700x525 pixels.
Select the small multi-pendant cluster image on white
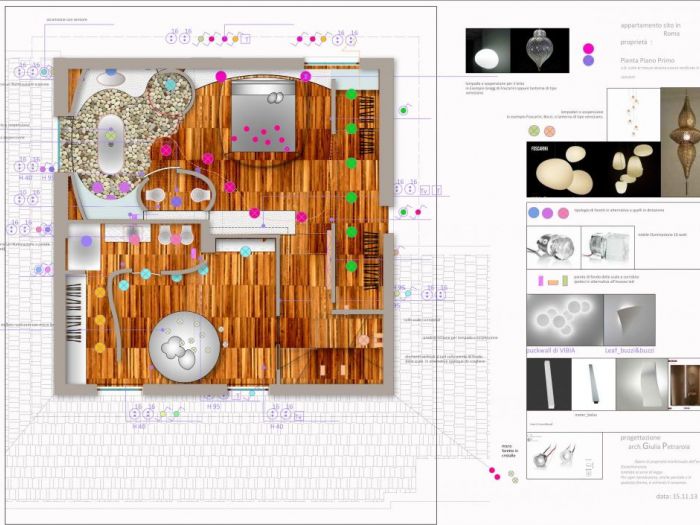(x=633, y=115)
